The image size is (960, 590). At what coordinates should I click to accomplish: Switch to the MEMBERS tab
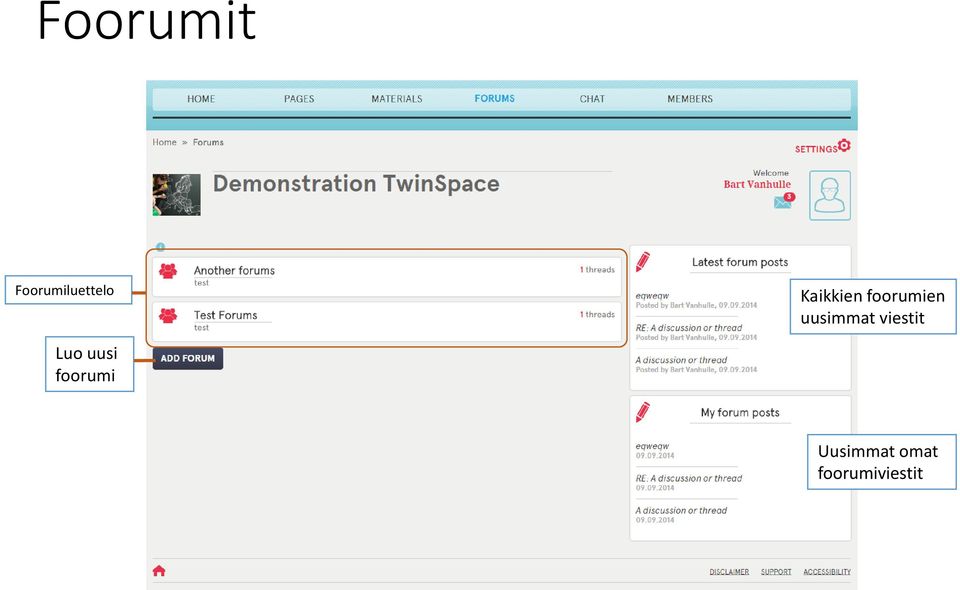click(x=690, y=99)
